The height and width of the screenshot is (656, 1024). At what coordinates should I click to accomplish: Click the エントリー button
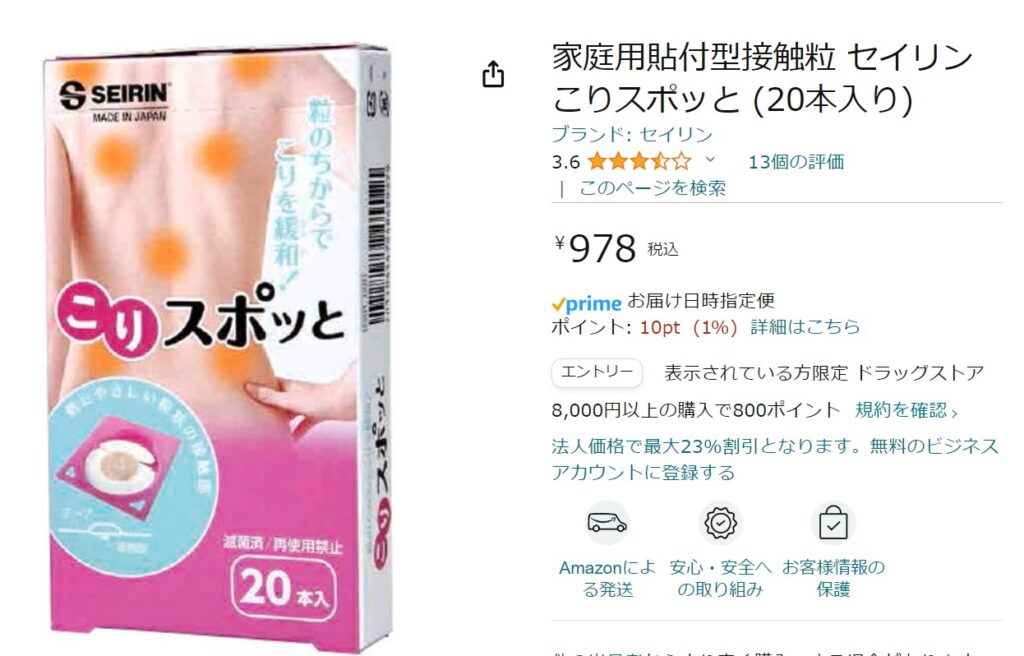(x=597, y=372)
